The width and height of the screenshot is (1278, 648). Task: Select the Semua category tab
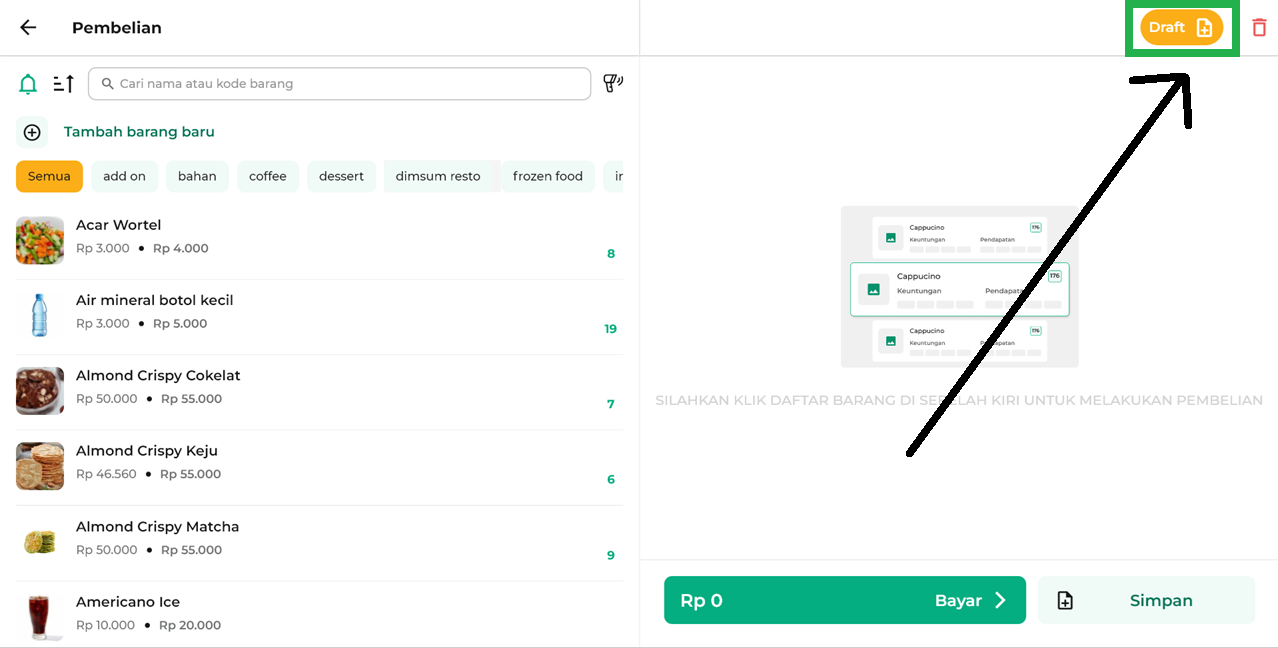(x=49, y=176)
